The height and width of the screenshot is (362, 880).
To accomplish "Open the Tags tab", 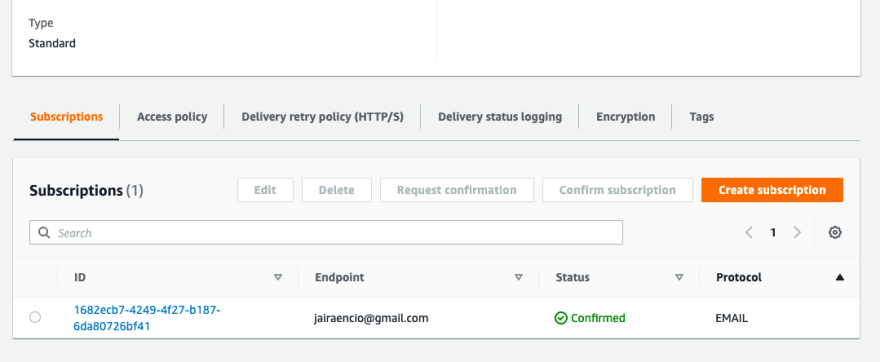I will pyautogui.click(x=702, y=117).
